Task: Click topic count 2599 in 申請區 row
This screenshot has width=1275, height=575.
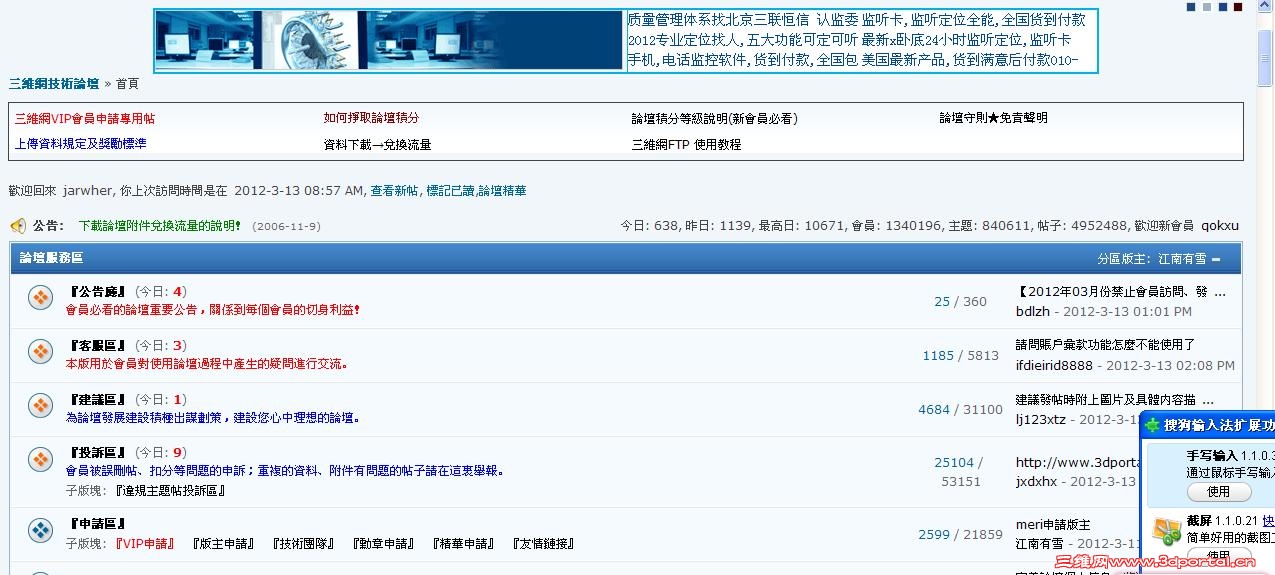Action: click(x=934, y=535)
